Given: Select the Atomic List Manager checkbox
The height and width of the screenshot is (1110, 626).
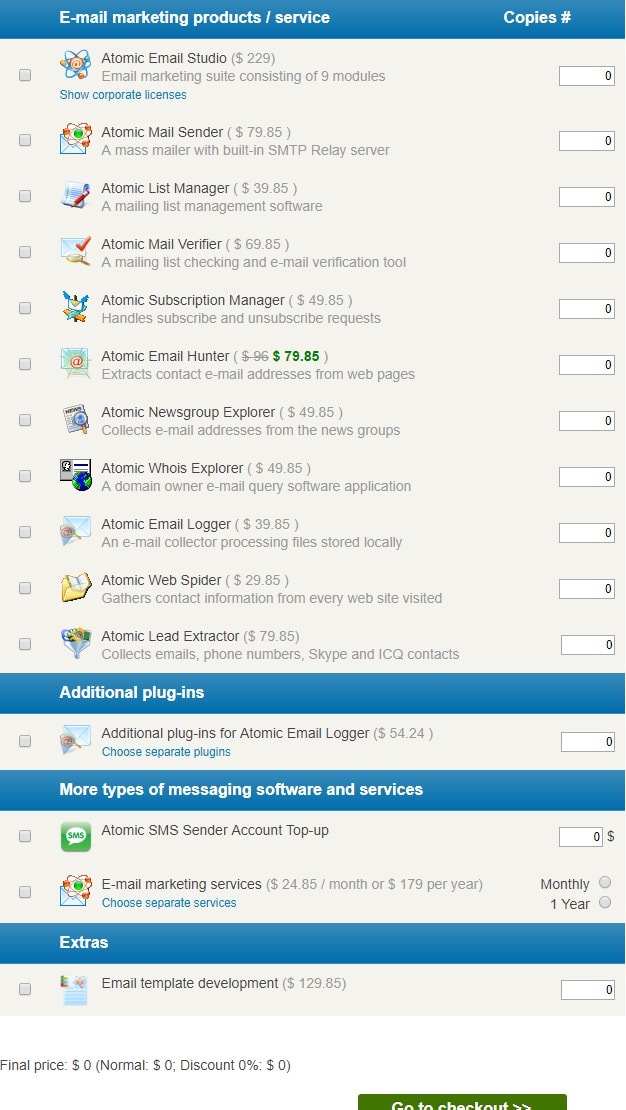Looking at the screenshot, I should point(25,196).
